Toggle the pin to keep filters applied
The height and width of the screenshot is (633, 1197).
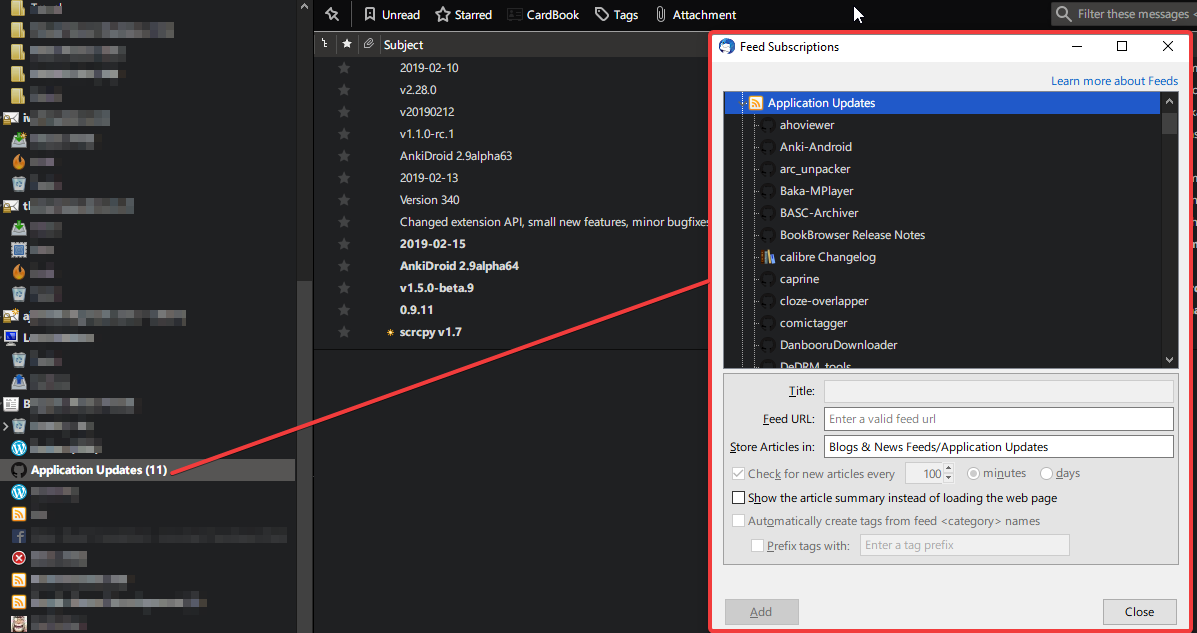coord(331,15)
